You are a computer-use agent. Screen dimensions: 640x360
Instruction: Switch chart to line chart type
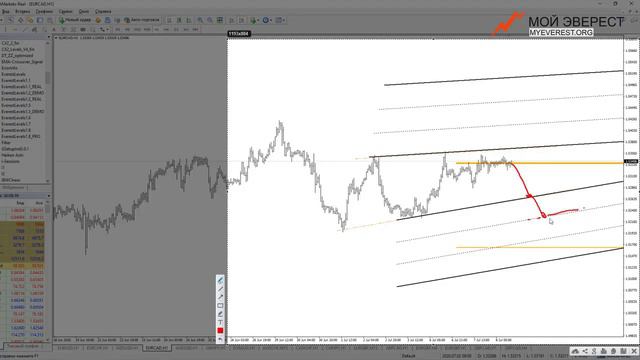pos(189,20)
